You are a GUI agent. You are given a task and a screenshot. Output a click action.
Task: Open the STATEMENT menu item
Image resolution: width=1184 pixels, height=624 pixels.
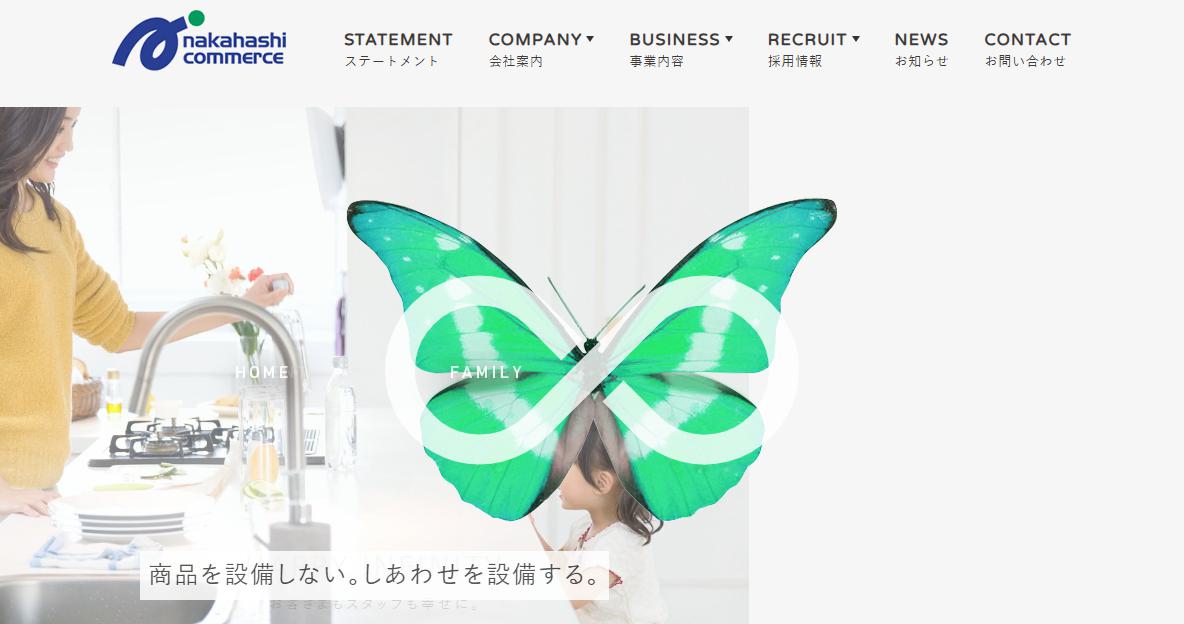(x=398, y=39)
